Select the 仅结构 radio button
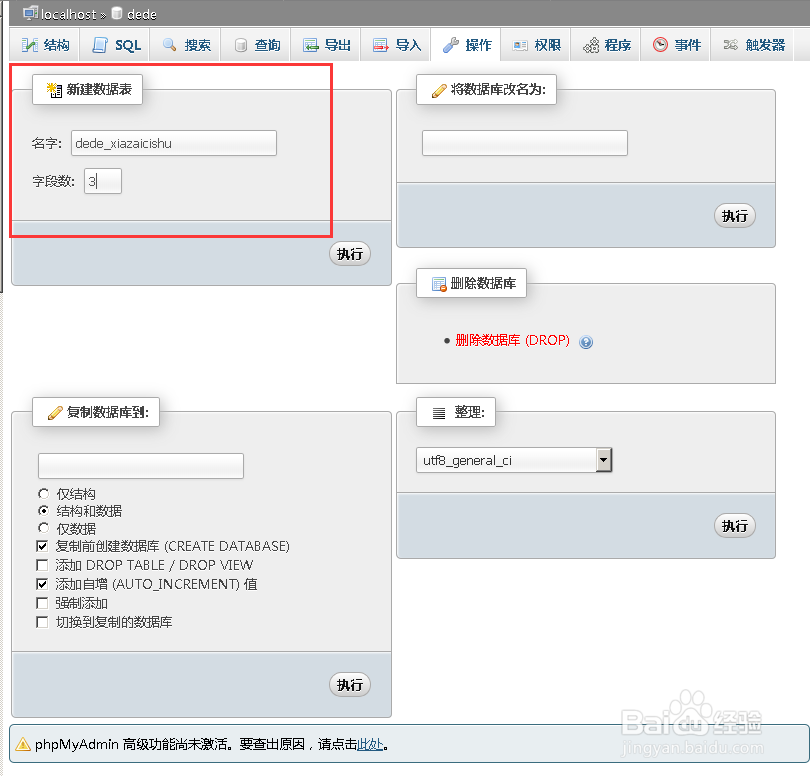Viewport: 810px width, 776px height. (x=42, y=493)
